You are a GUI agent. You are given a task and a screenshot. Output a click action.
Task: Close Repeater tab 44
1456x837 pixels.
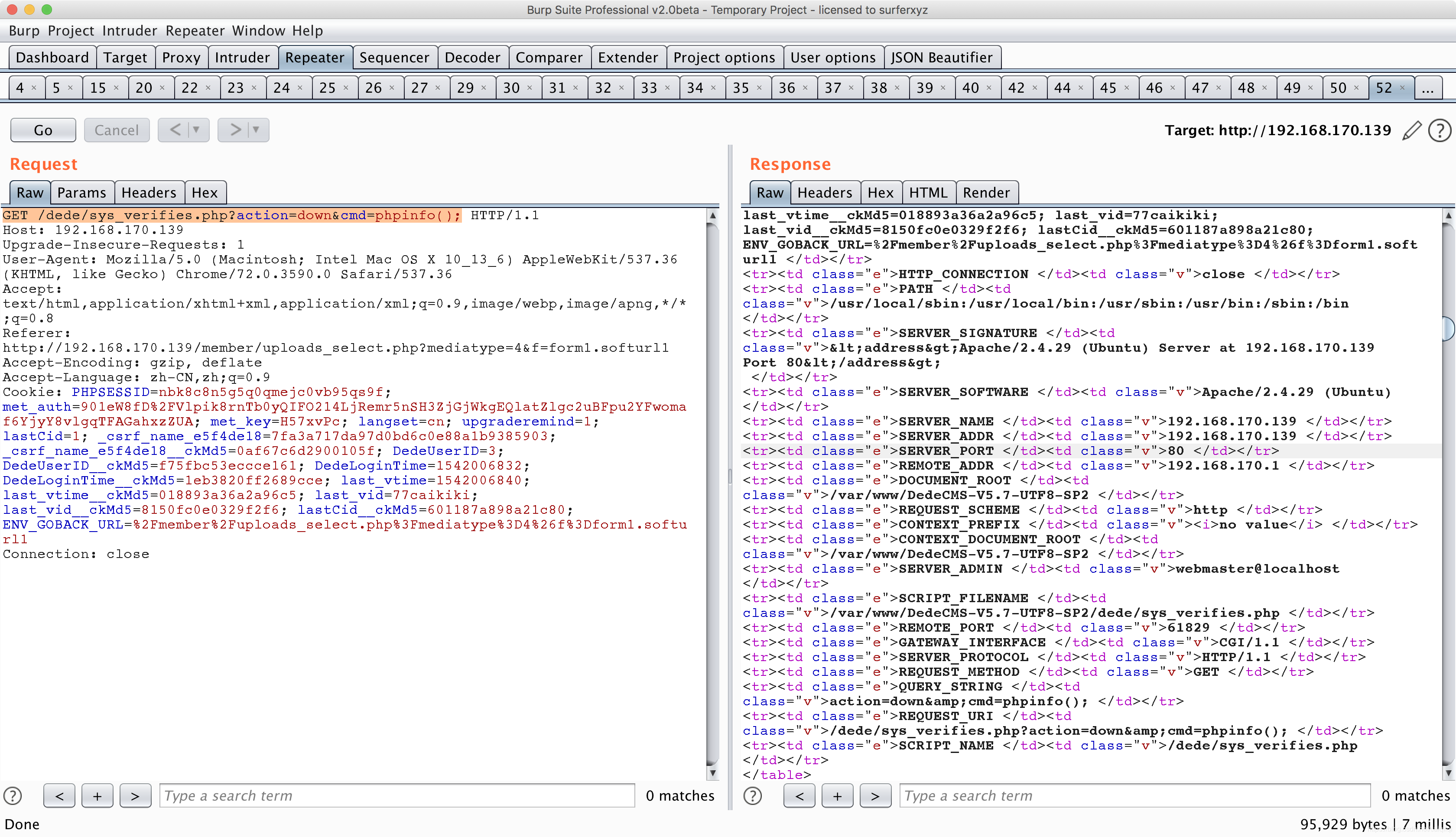(1081, 88)
